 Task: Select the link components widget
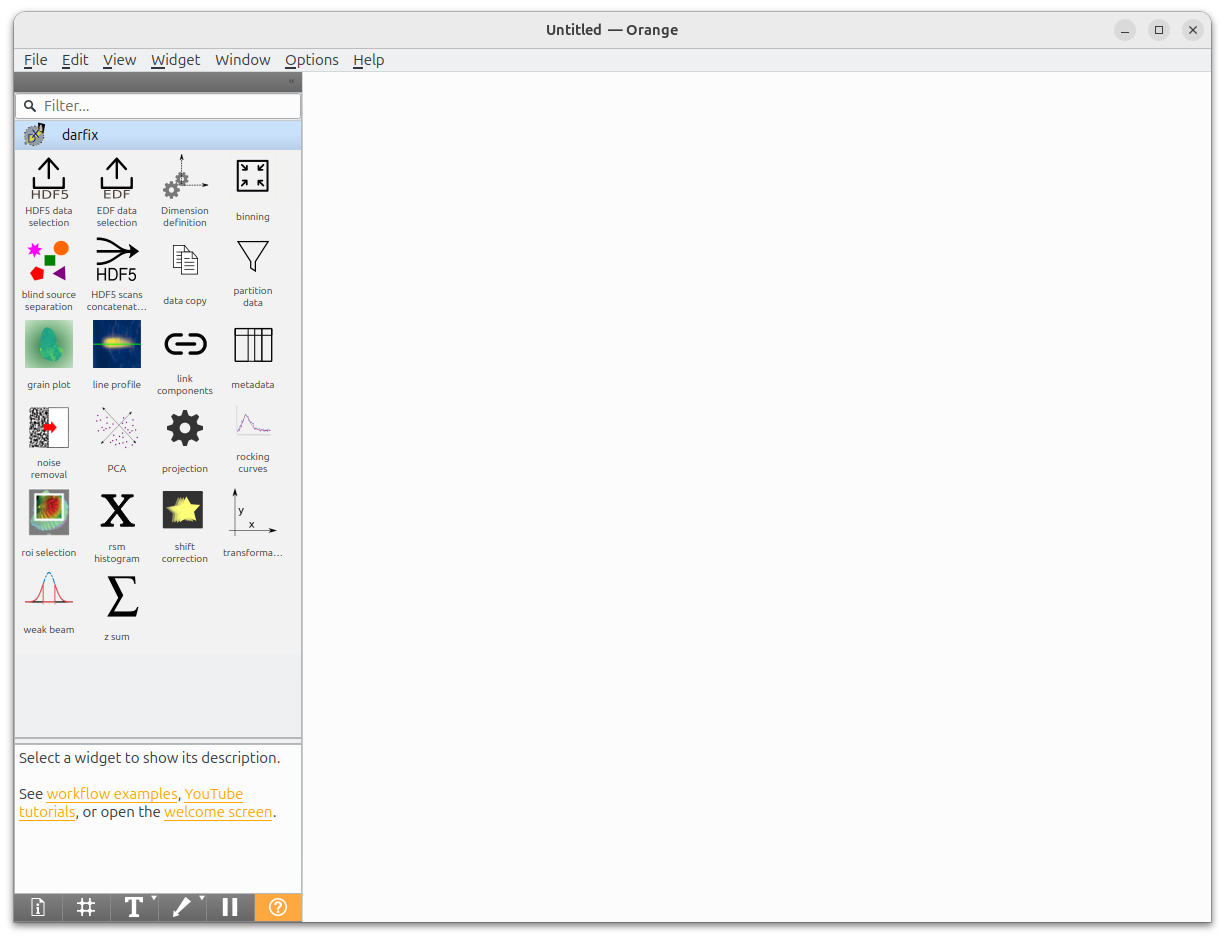[185, 359]
